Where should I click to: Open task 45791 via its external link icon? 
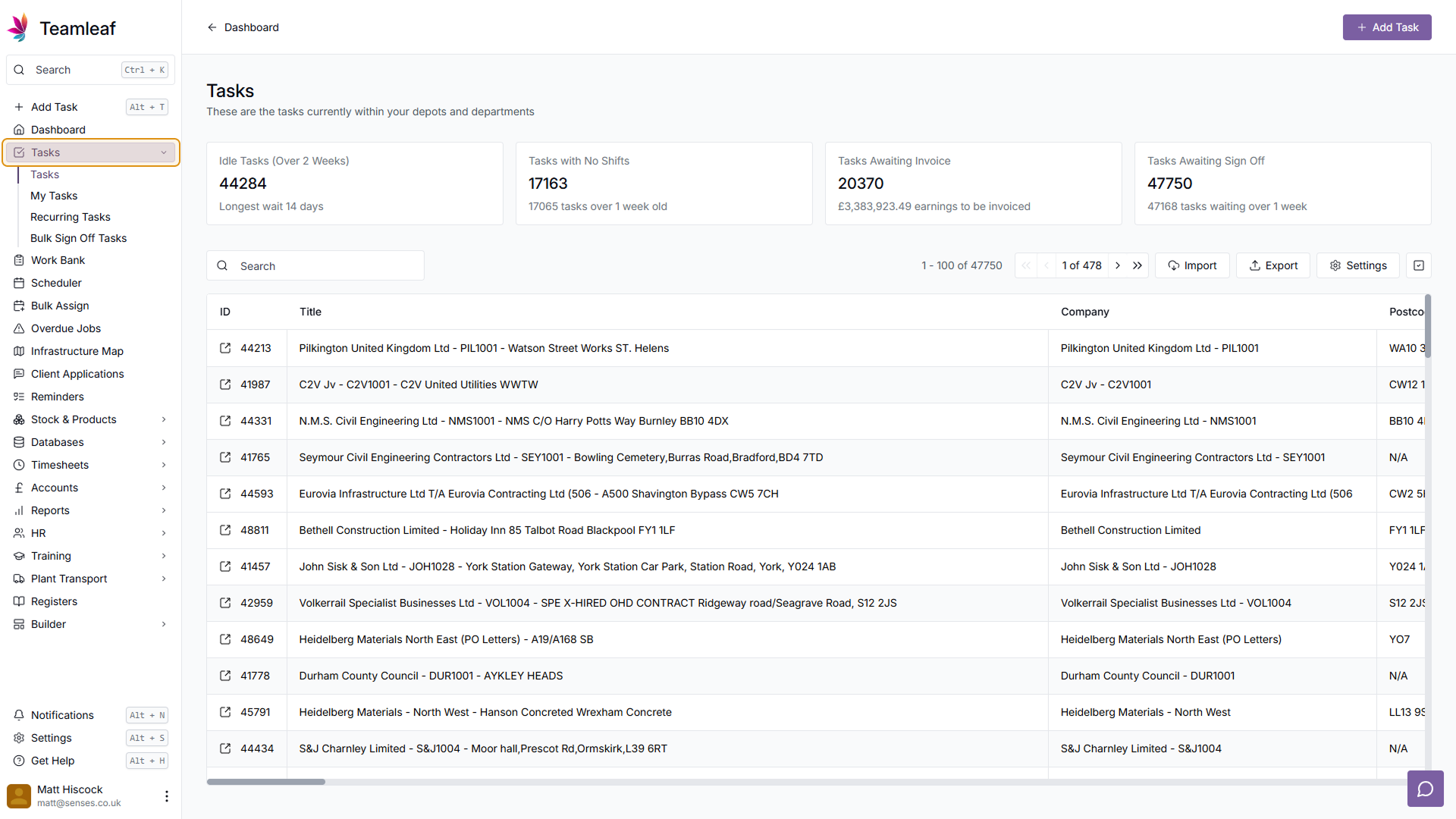pos(225,712)
